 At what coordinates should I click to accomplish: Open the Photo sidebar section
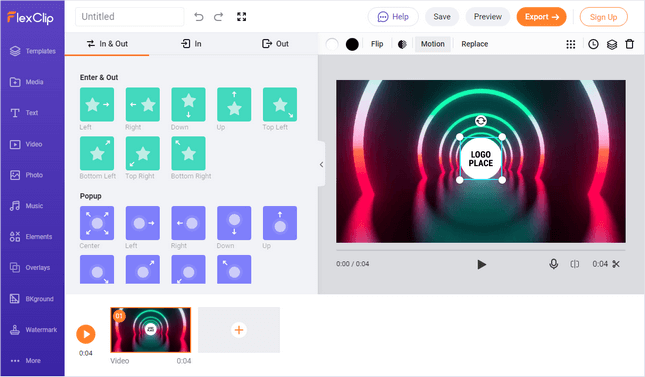point(26,175)
